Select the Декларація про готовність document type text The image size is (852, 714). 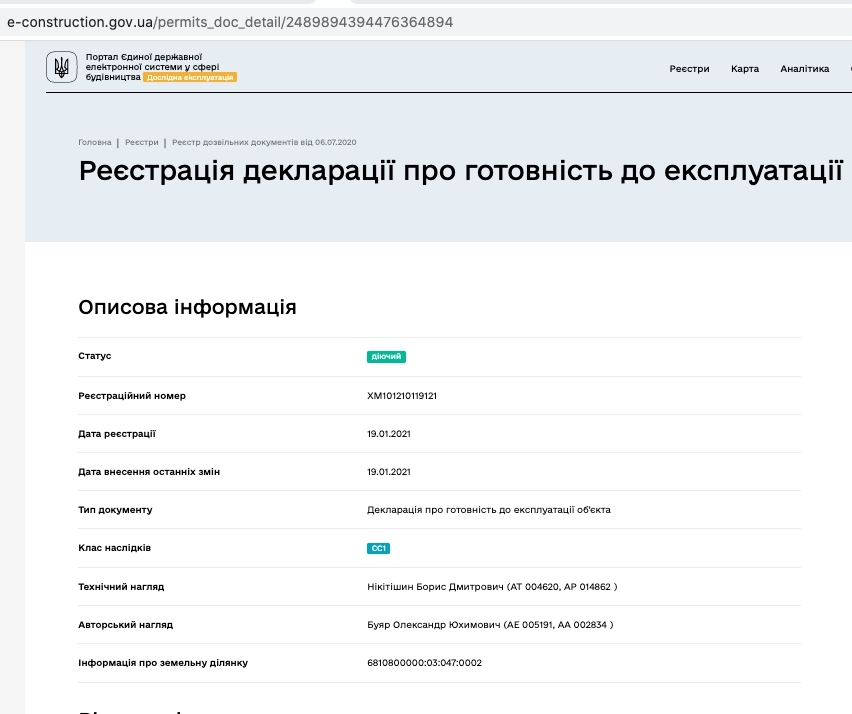(488, 510)
